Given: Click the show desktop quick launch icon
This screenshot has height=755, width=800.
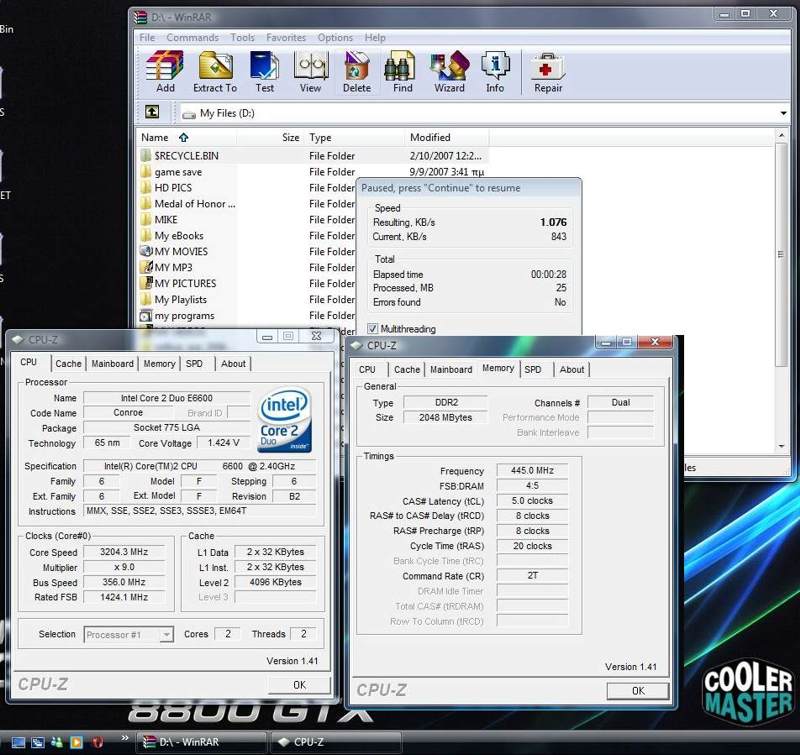Looking at the screenshot, I should point(18,742).
